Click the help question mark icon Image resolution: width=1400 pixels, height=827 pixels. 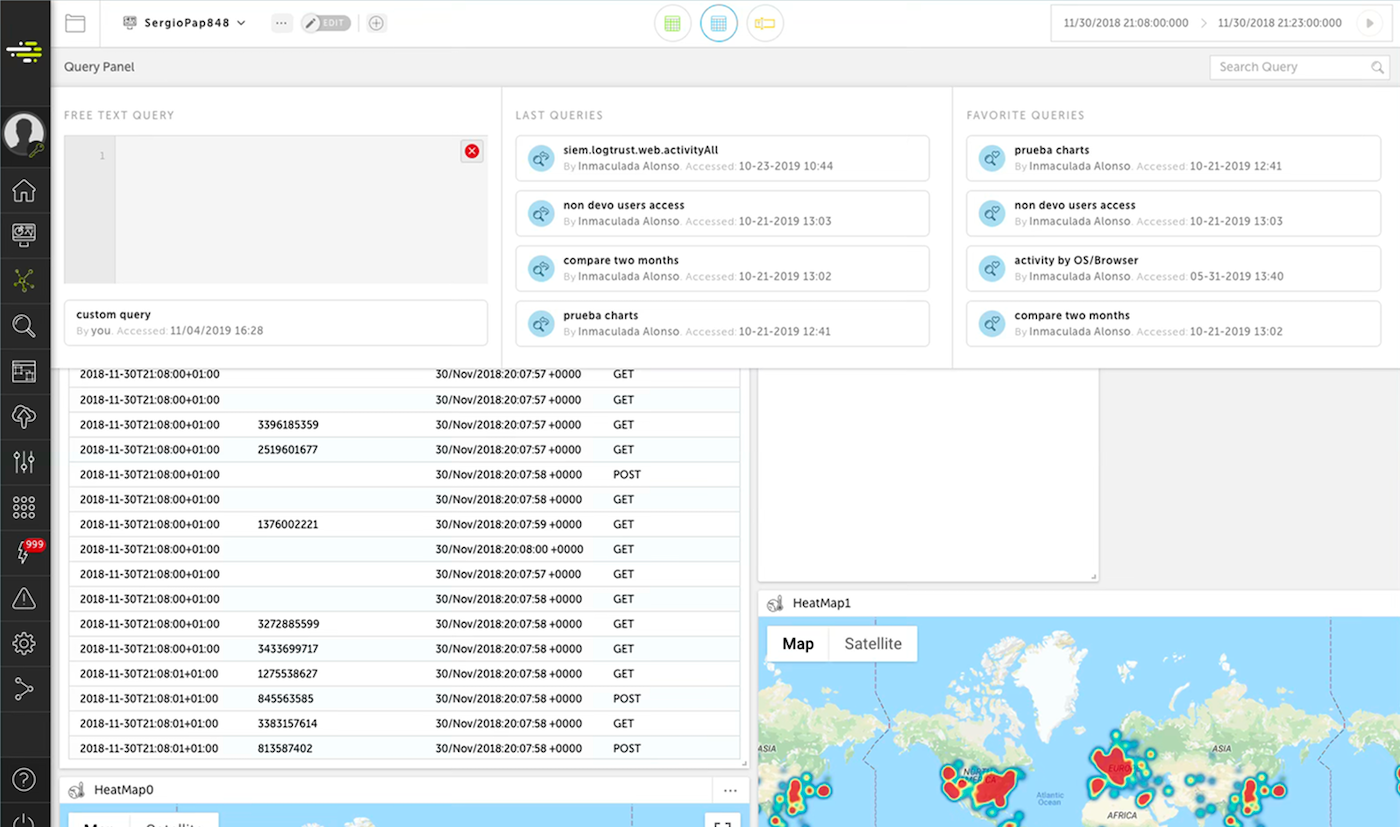coord(24,779)
